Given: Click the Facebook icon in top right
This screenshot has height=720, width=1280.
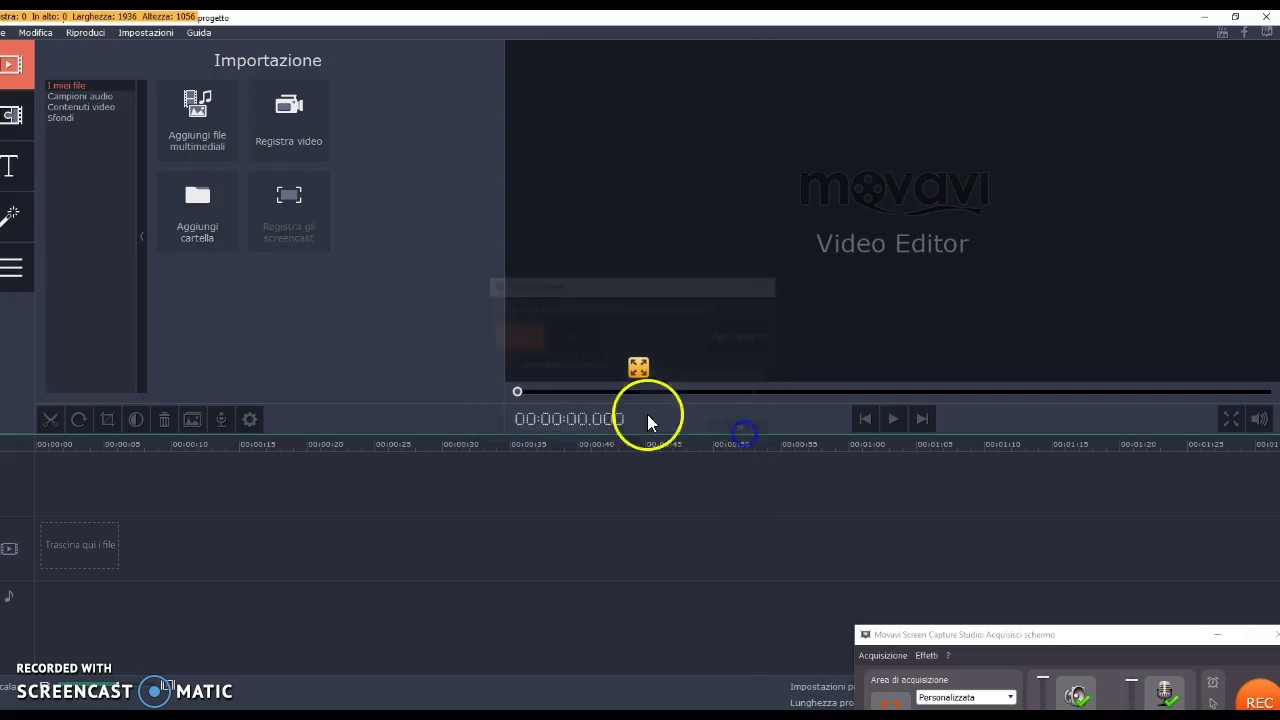Looking at the screenshot, I should [1245, 33].
